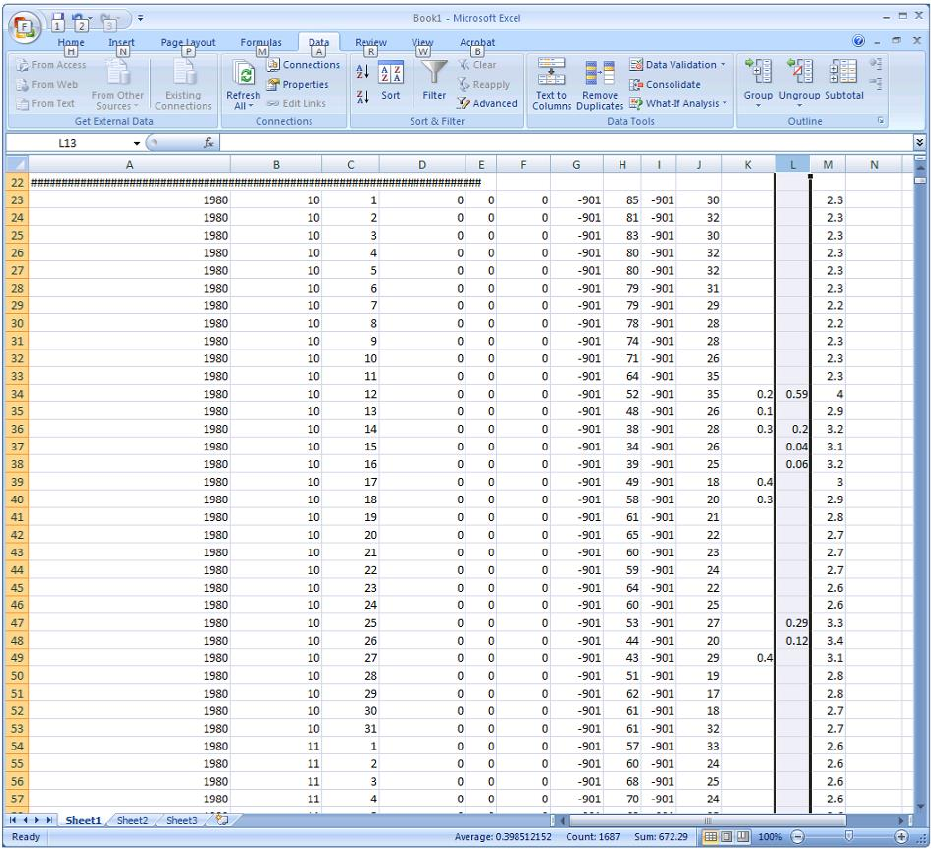Switch to Page Break Preview in status bar
This screenshot has width=931, height=850.
pos(743,836)
